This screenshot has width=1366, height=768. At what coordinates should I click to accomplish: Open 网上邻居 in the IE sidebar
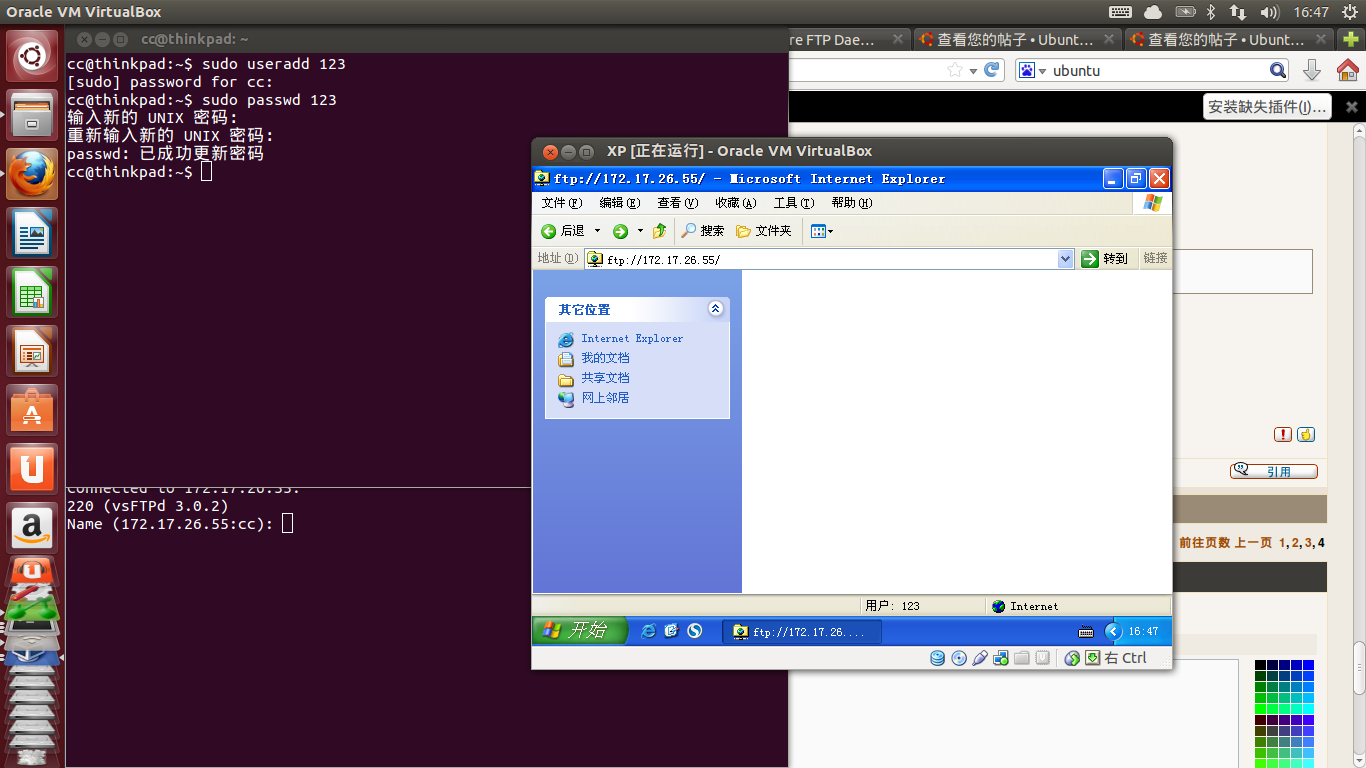605,398
